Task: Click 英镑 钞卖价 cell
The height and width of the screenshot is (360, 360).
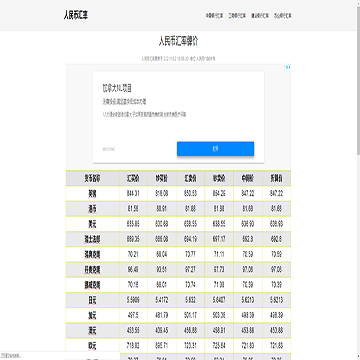Action: click(219, 194)
